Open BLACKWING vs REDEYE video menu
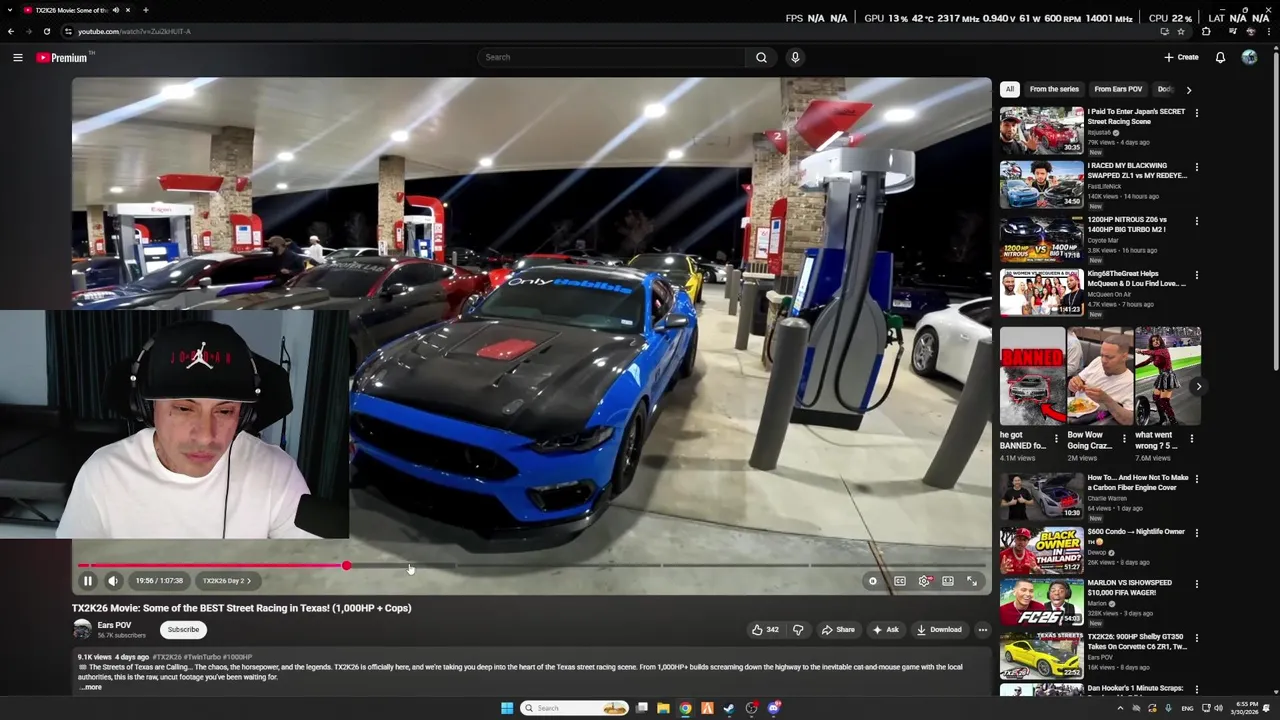The width and height of the screenshot is (1280, 720). click(x=1196, y=167)
